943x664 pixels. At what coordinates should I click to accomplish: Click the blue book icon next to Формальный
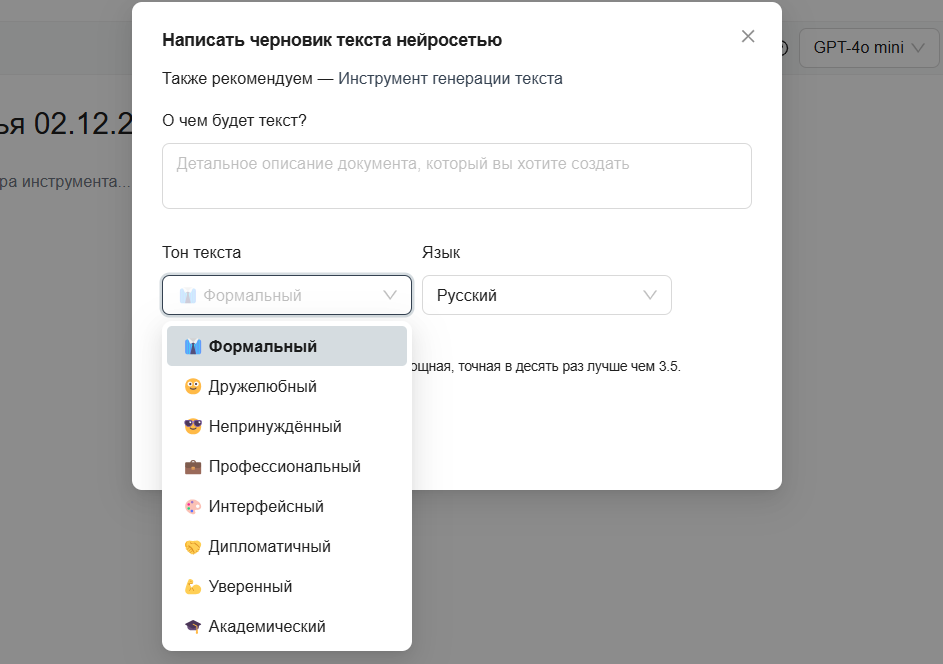[x=192, y=346]
